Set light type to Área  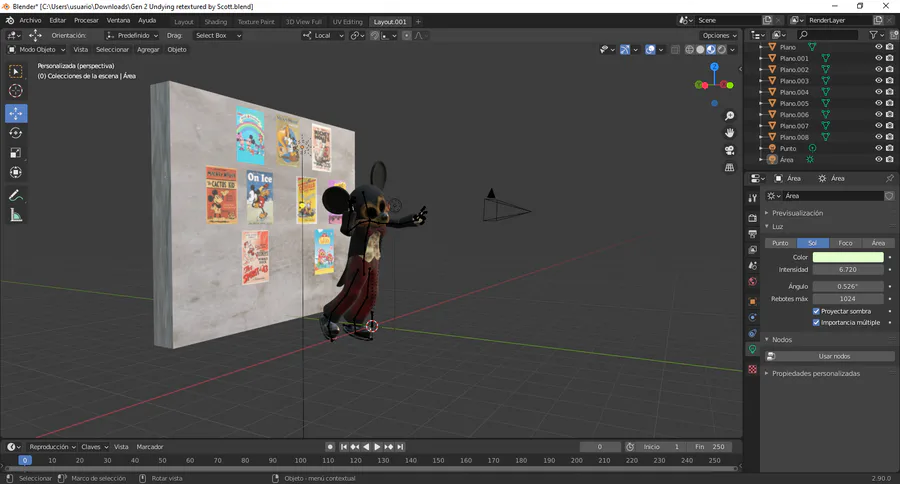click(878, 243)
